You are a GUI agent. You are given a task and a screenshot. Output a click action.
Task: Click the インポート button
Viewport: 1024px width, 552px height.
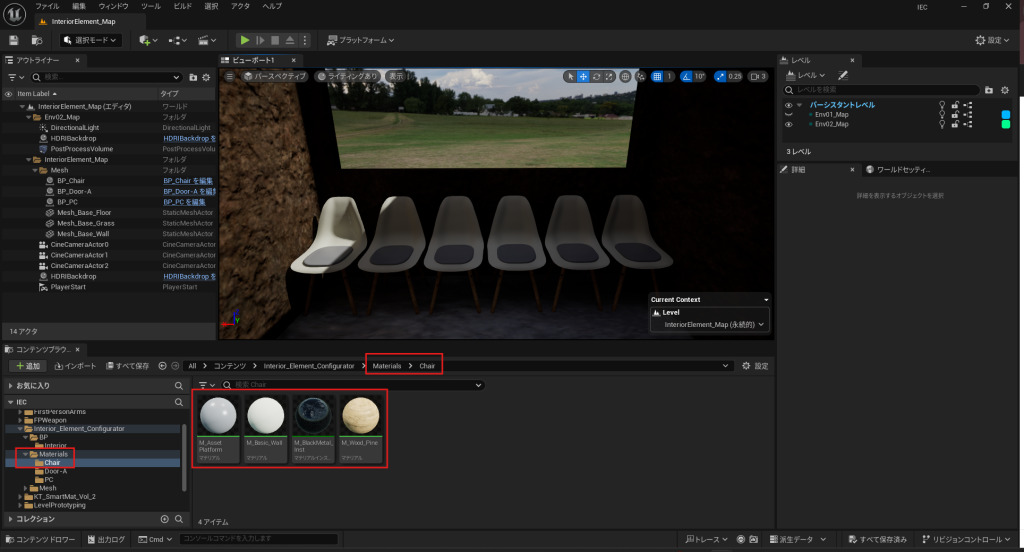coord(76,366)
